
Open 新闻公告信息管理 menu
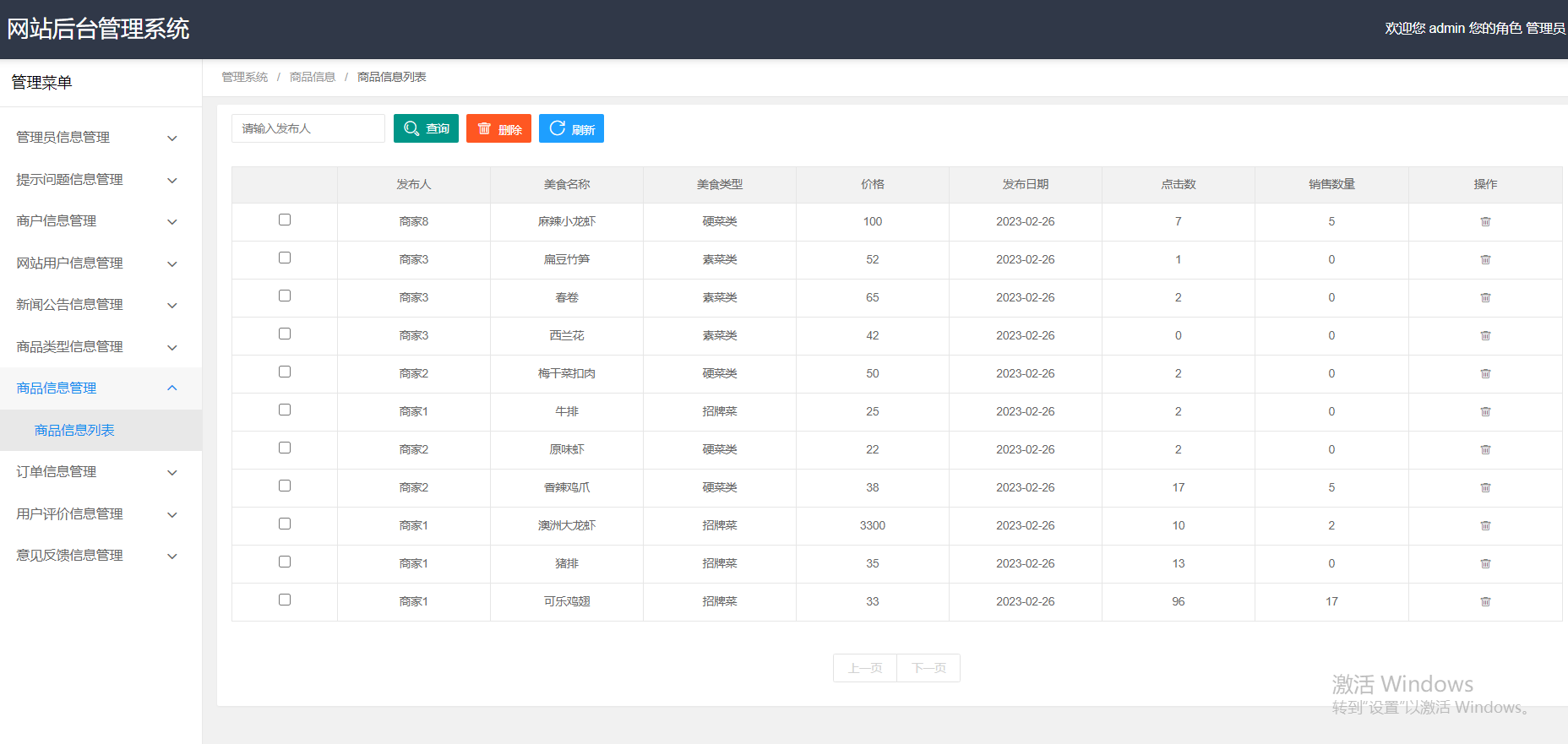point(101,305)
